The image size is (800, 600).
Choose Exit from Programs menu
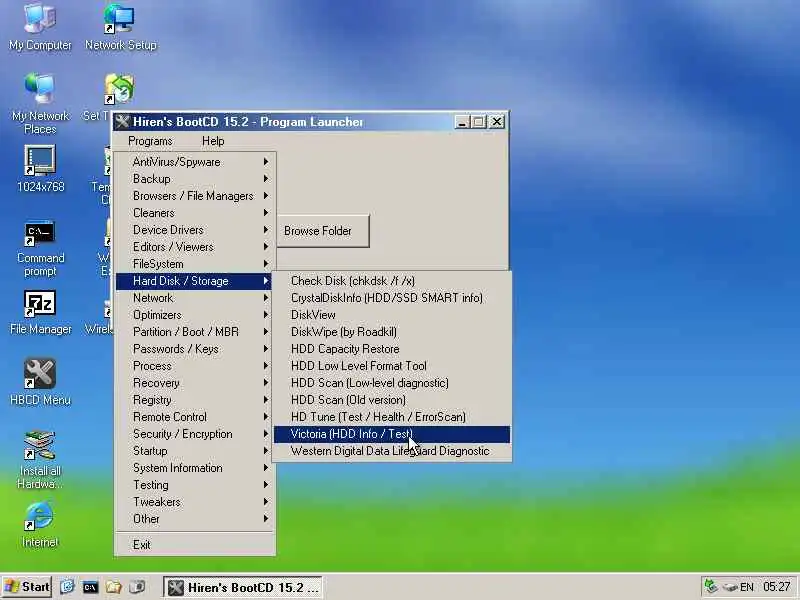pos(196,545)
